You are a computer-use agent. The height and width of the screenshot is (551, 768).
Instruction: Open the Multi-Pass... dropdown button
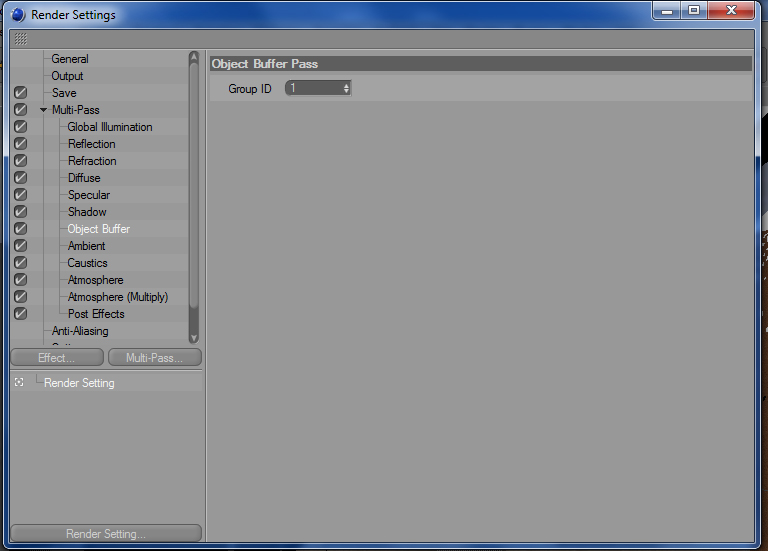[155, 358]
